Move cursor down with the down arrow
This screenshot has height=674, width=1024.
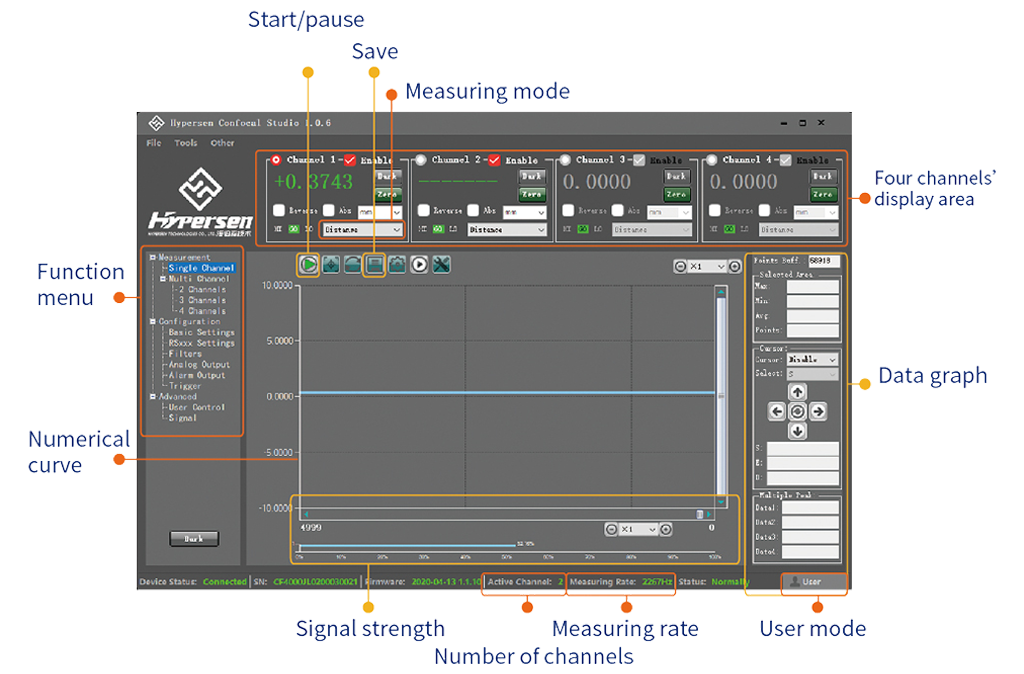coord(797,431)
